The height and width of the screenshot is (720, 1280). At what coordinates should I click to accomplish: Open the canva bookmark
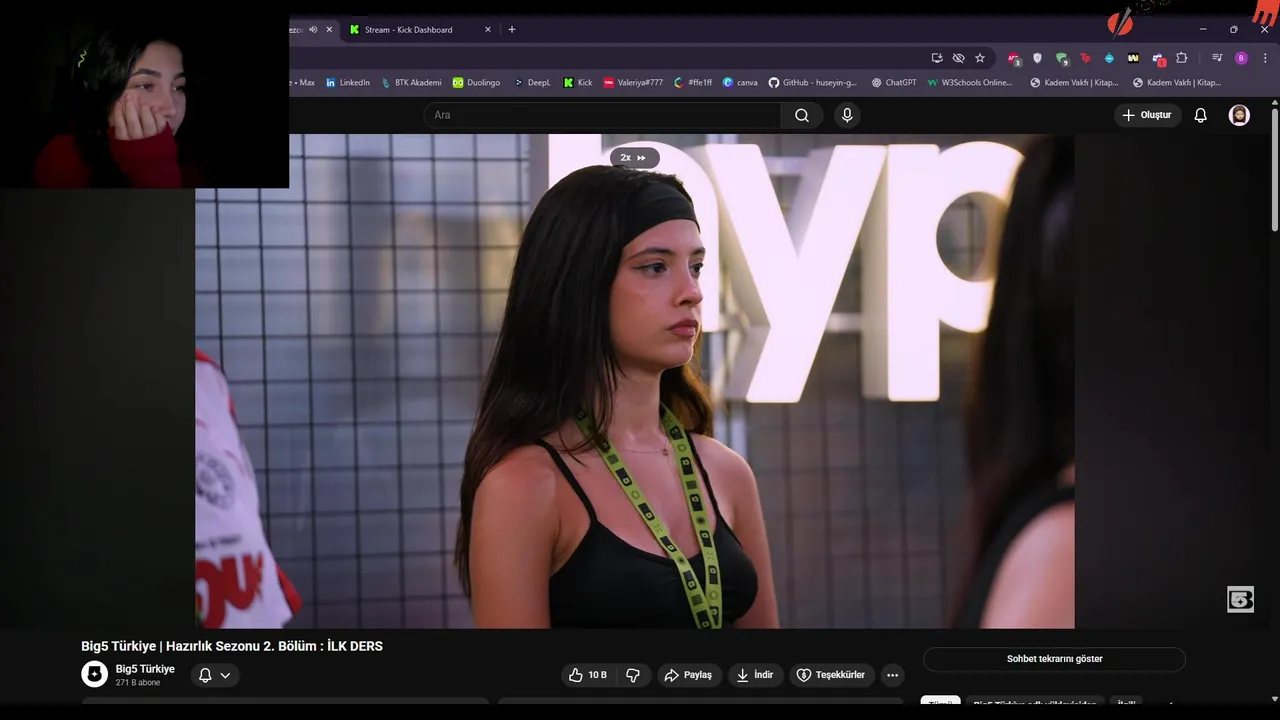740,83
